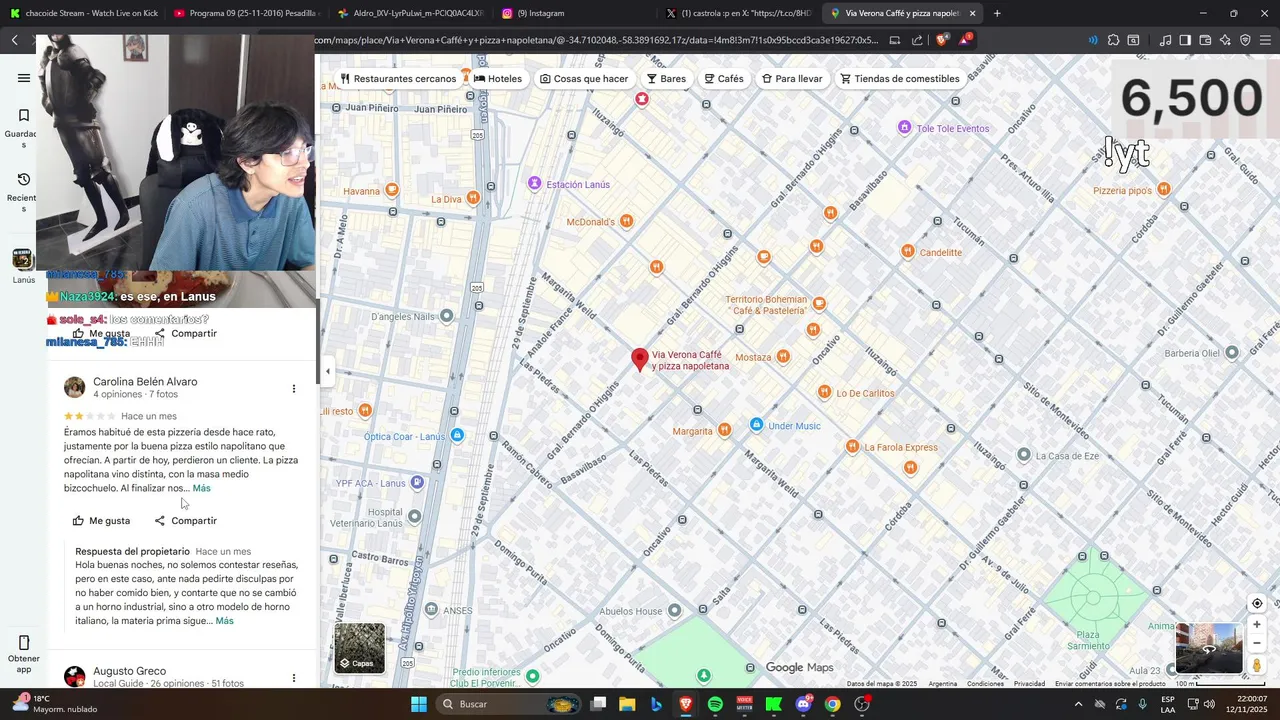
Task: Click the Windows Start button
Action: pos(419,704)
